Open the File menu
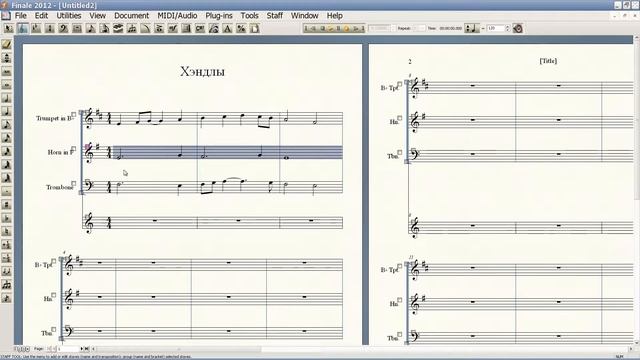 tap(20, 16)
